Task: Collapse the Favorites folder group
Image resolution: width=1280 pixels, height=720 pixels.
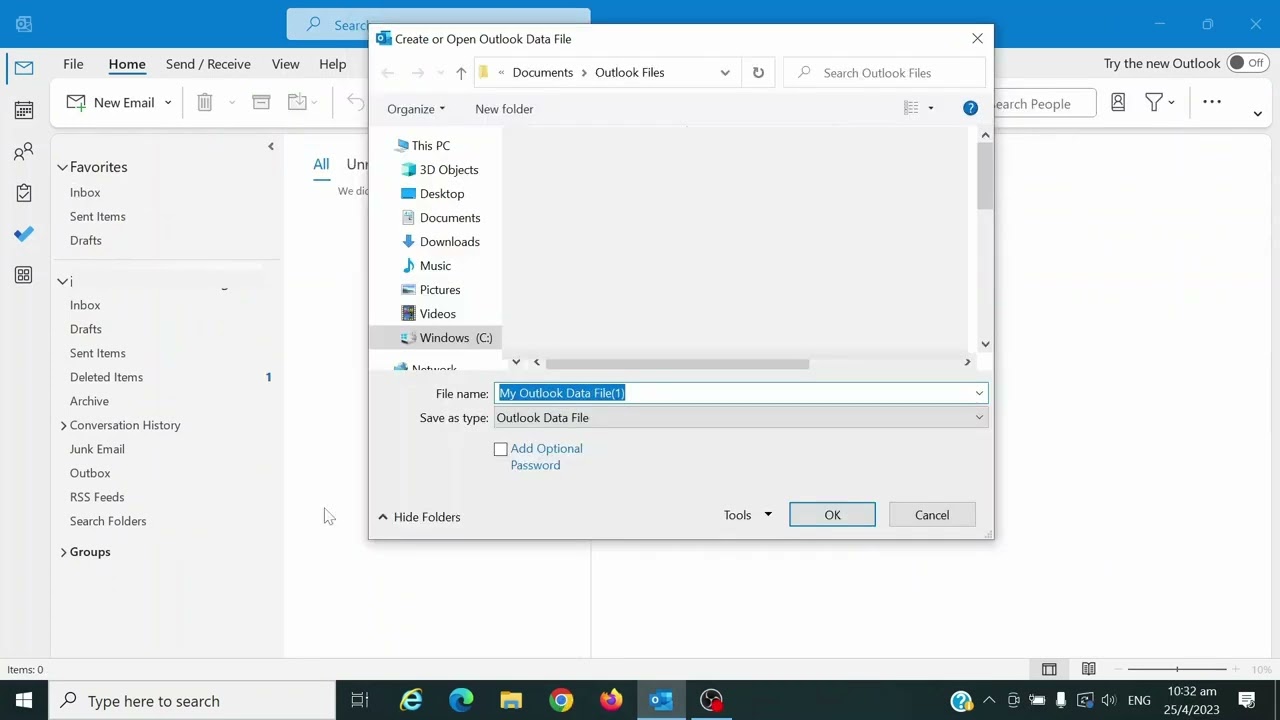Action: (x=62, y=167)
